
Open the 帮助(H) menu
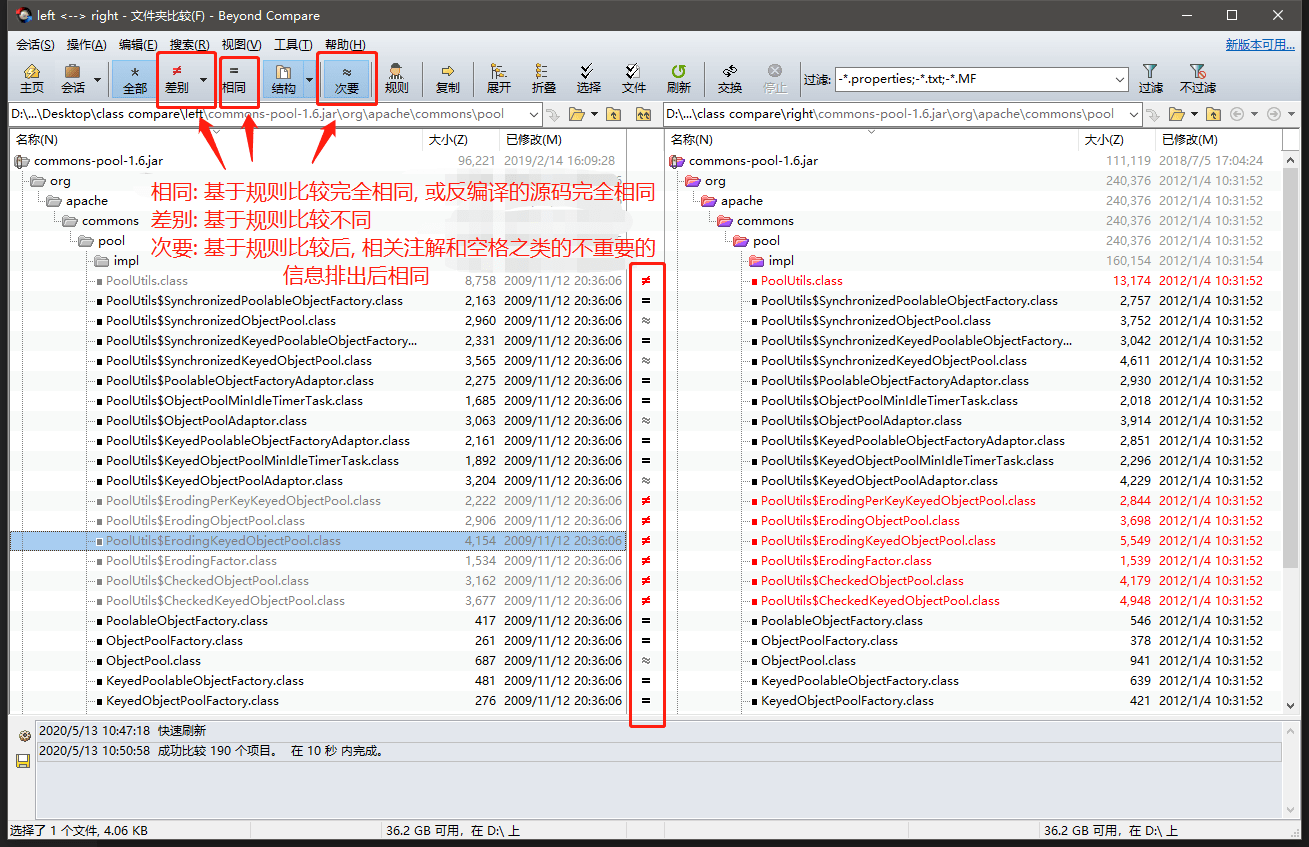pos(345,45)
